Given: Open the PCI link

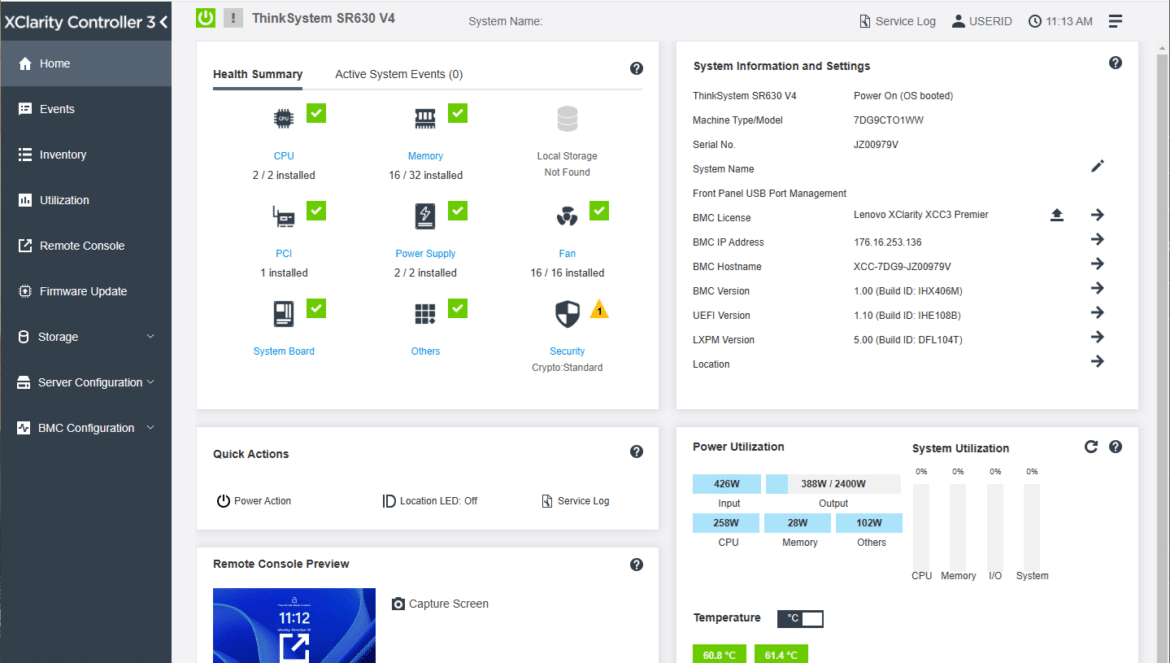Looking at the screenshot, I should [x=284, y=254].
